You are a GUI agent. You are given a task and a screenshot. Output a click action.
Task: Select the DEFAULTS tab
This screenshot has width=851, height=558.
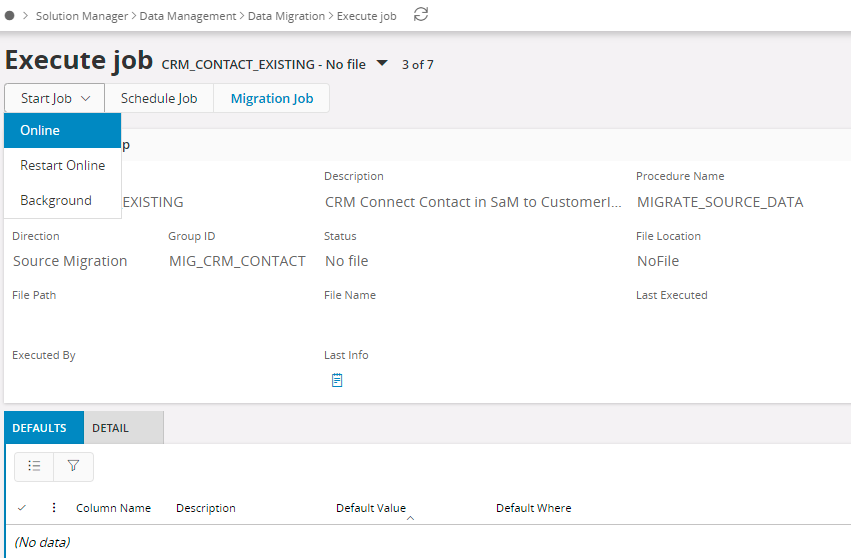[x=39, y=428]
